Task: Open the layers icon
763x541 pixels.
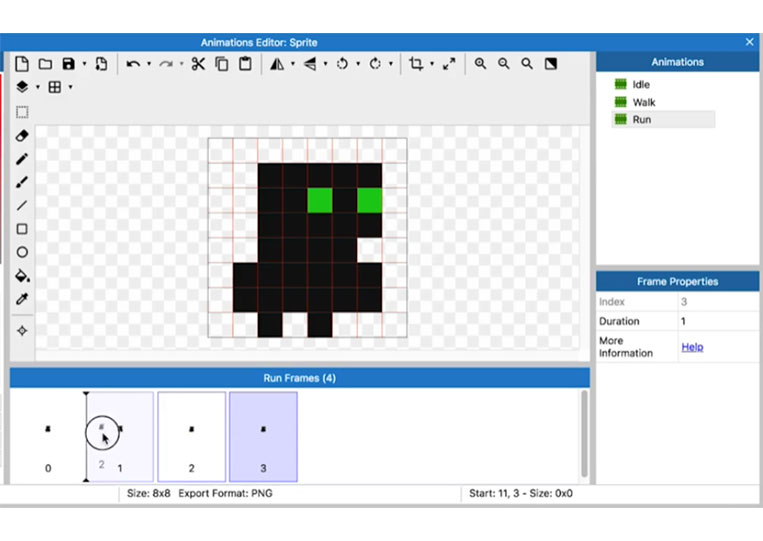Action: (x=22, y=87)
